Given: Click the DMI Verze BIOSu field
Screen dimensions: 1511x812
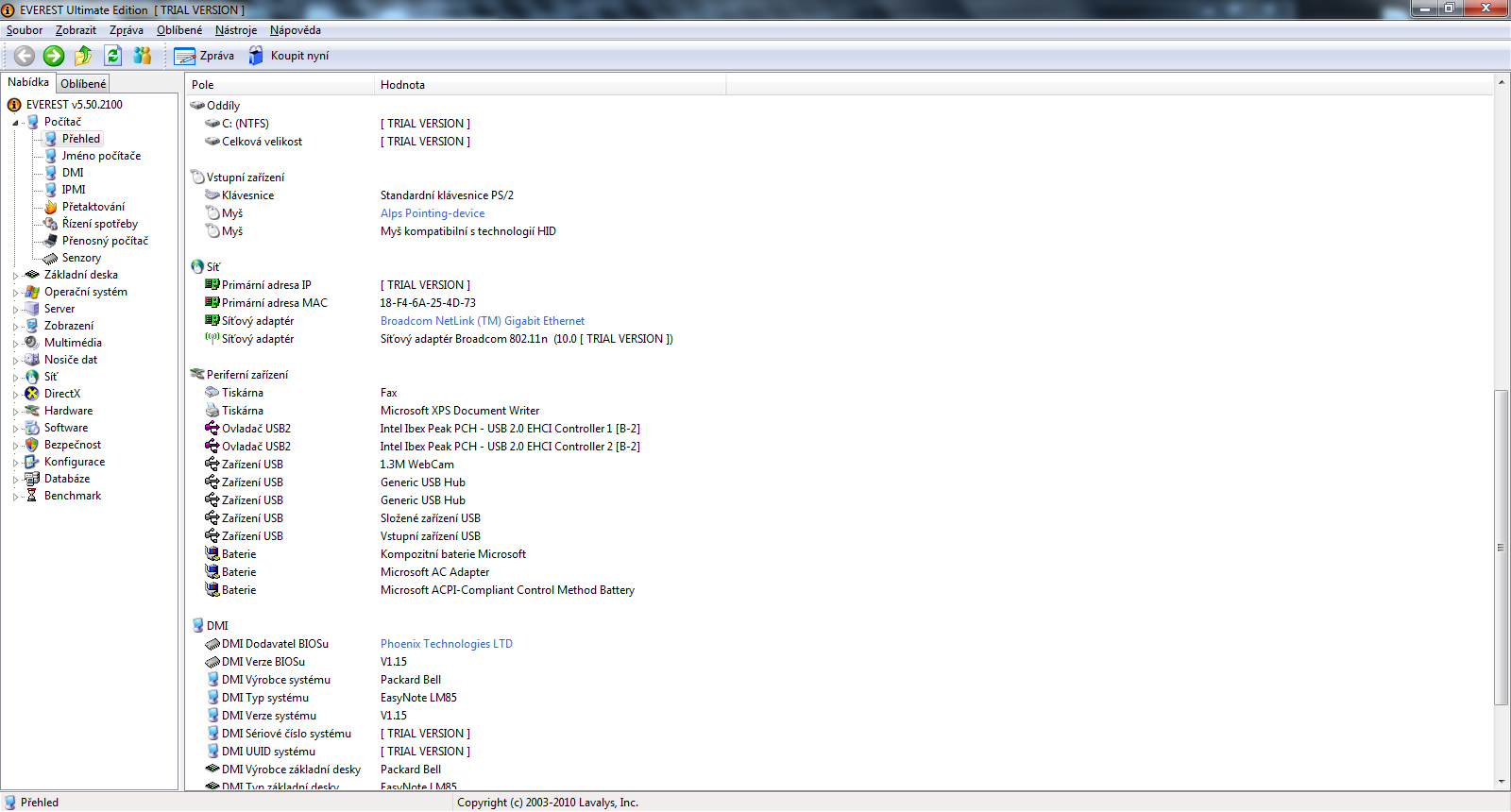Looking at the screenshot, I should pyautogui.click(x=263, y=662).
